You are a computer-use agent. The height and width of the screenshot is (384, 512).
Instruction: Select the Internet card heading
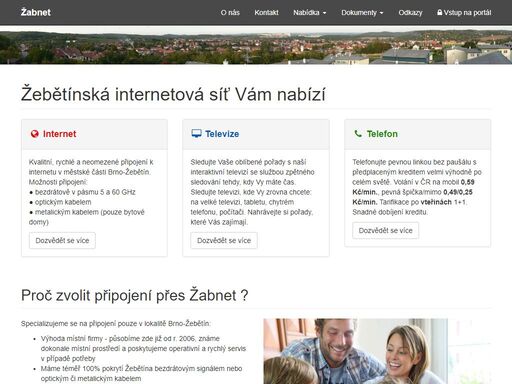(59, 134)
